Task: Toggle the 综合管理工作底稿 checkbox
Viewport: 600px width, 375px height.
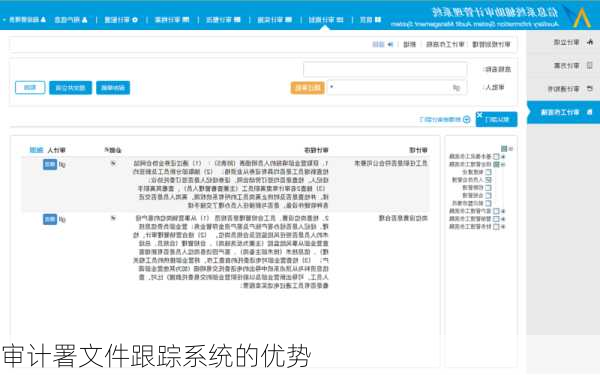Action: (496, 164)
